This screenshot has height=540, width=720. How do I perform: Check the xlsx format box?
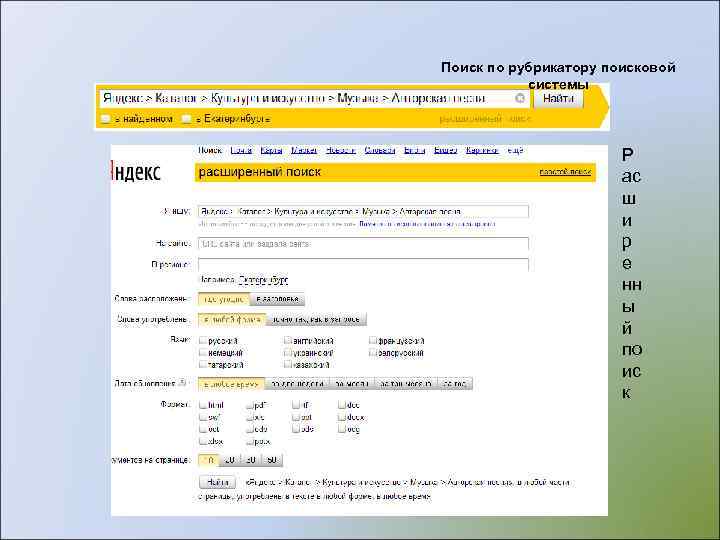[202, 440]
